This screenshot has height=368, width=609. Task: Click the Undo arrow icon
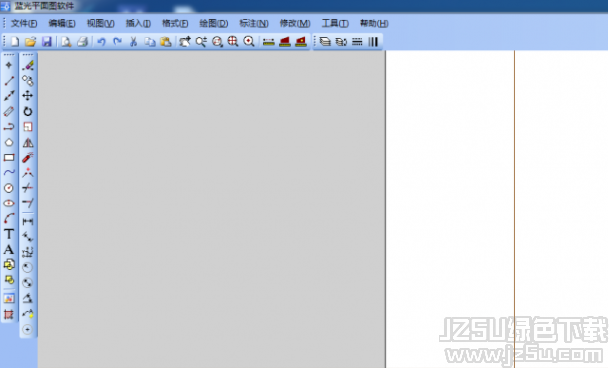[x=101, y=42]
